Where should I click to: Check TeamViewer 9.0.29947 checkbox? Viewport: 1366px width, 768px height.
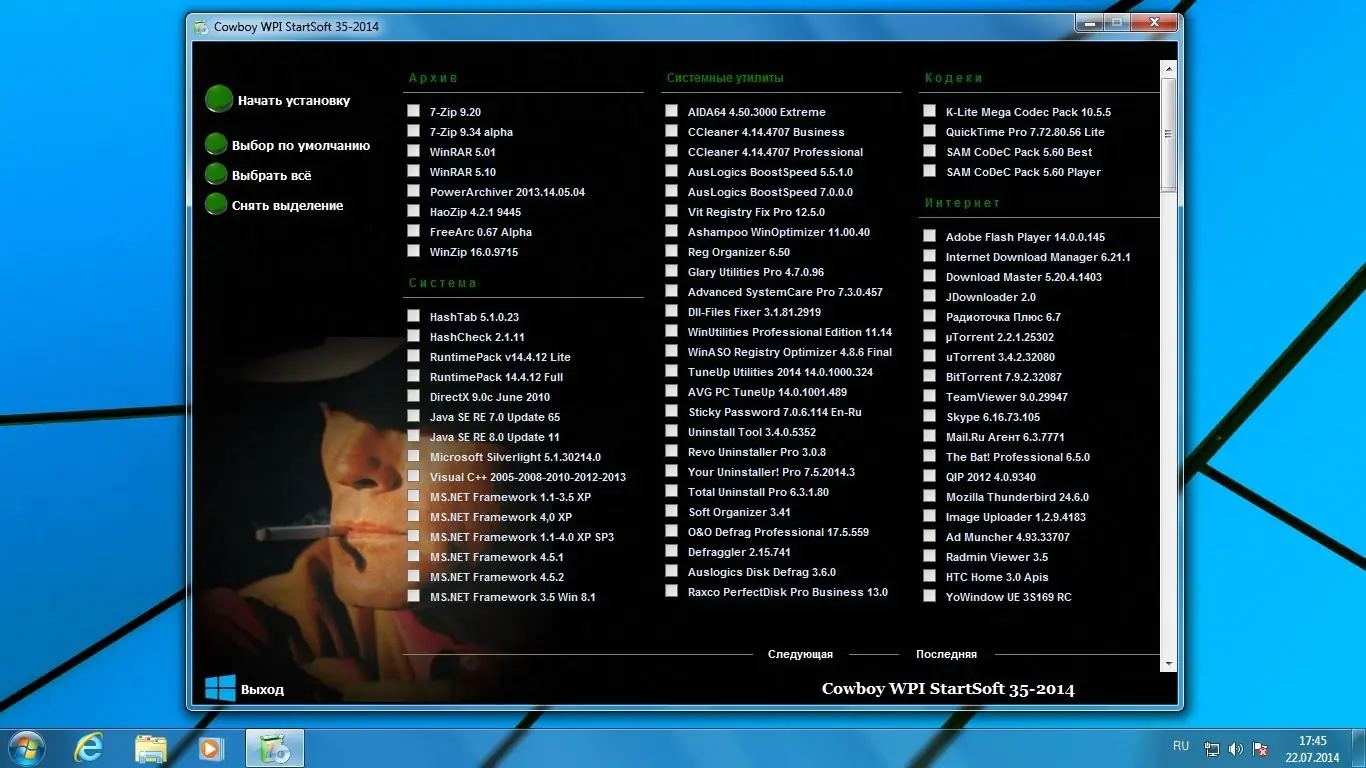pyautogui.click(x=930, y=396)
